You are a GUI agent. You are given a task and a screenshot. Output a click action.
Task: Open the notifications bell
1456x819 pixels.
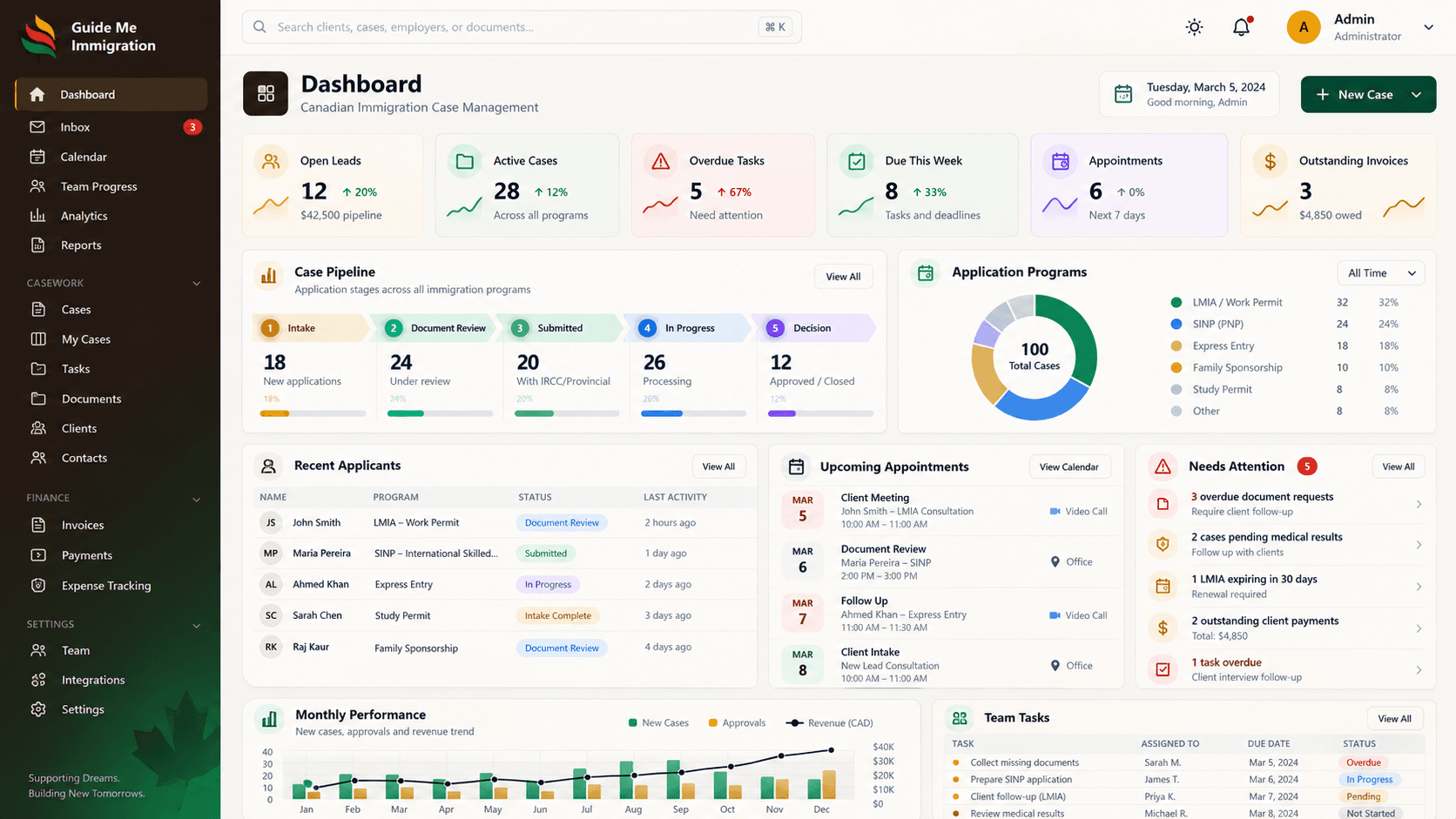coord(1241,27)
